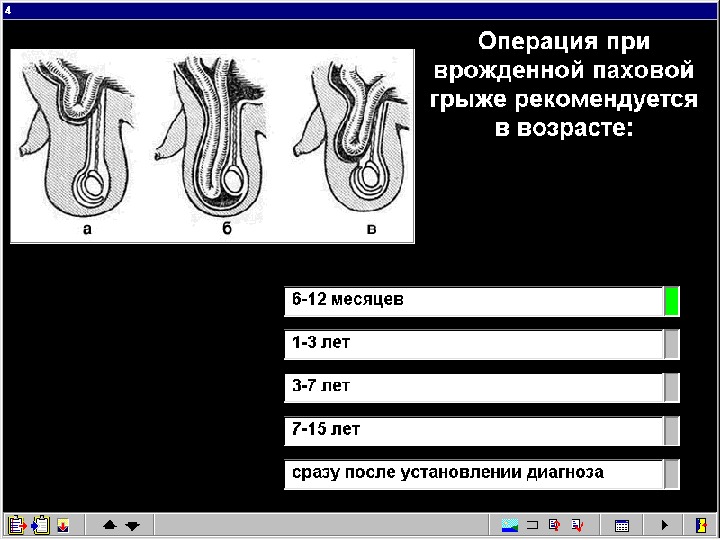This screenshot has width=720, height=540.
Task: Select answer indicator for 7-15 лет
Action: point(671,431)
